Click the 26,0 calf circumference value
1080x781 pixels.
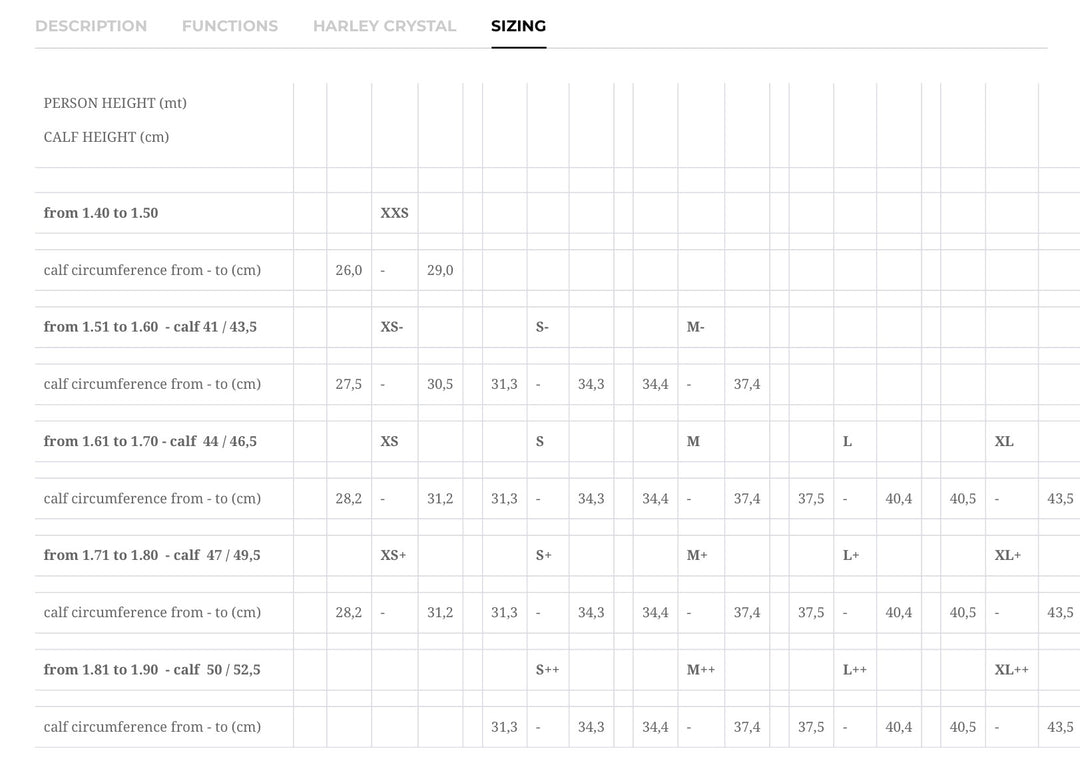tap(349, 270)
